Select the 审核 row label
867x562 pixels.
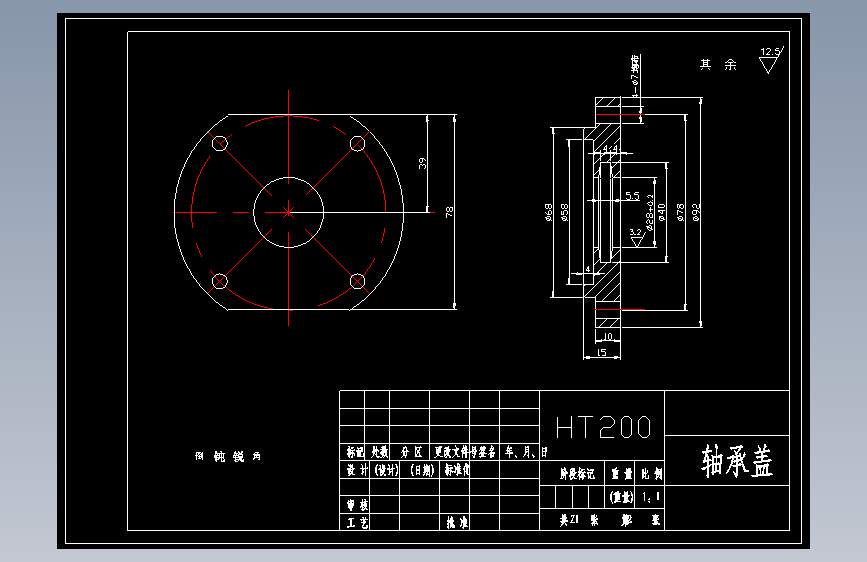coord(357,504)
